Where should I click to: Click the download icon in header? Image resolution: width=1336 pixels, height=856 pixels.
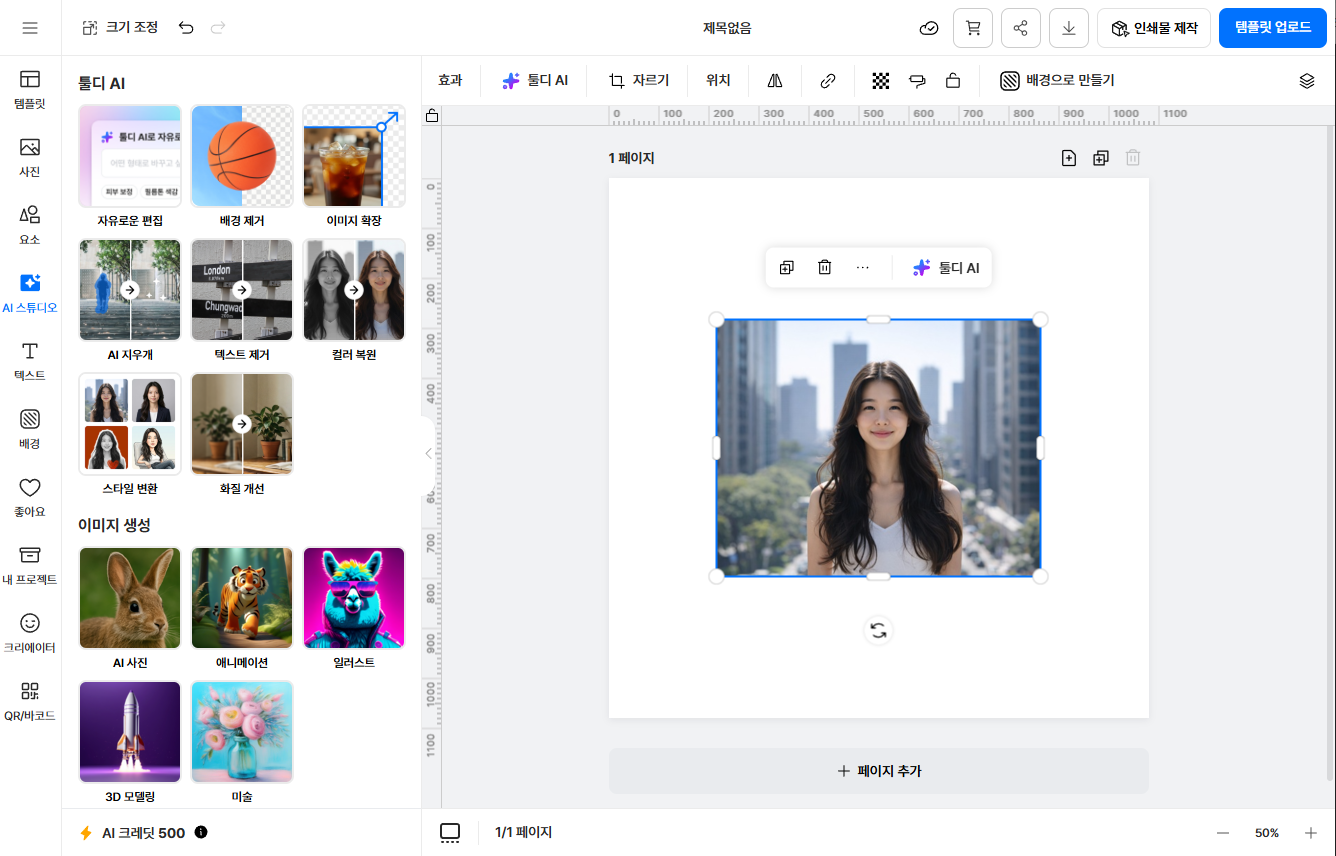[x=1068, y=28]
